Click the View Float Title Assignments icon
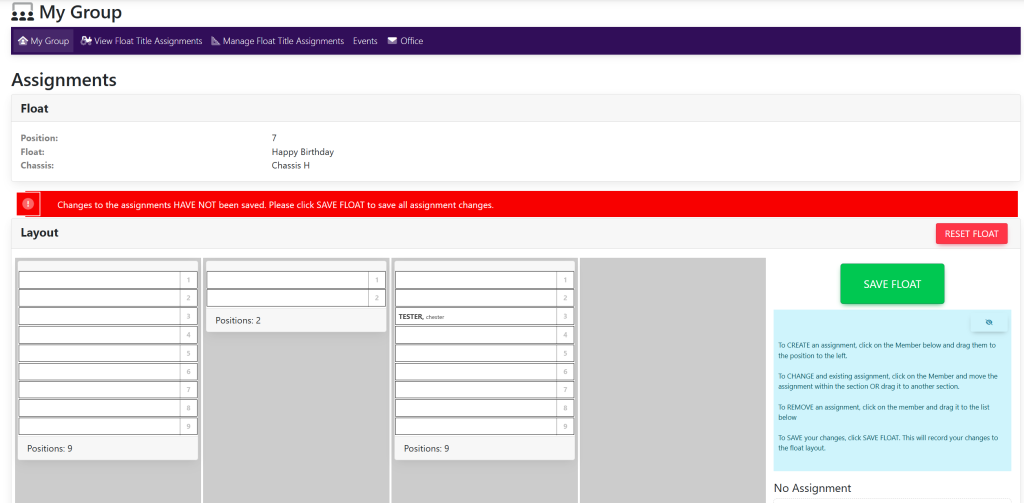The image size is (1024, 503). click(87, 41)
